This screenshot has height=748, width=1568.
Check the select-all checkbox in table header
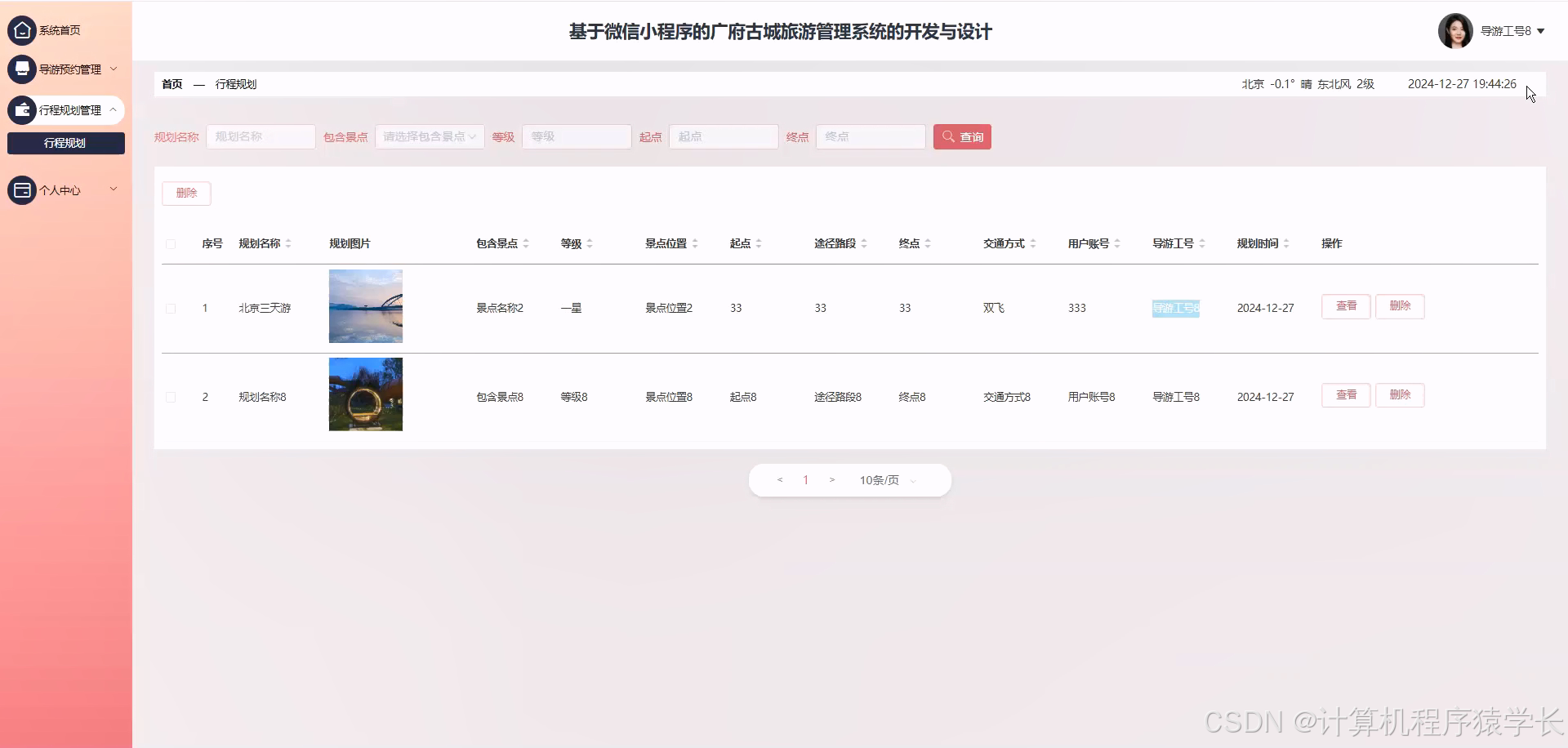point(171,244)
